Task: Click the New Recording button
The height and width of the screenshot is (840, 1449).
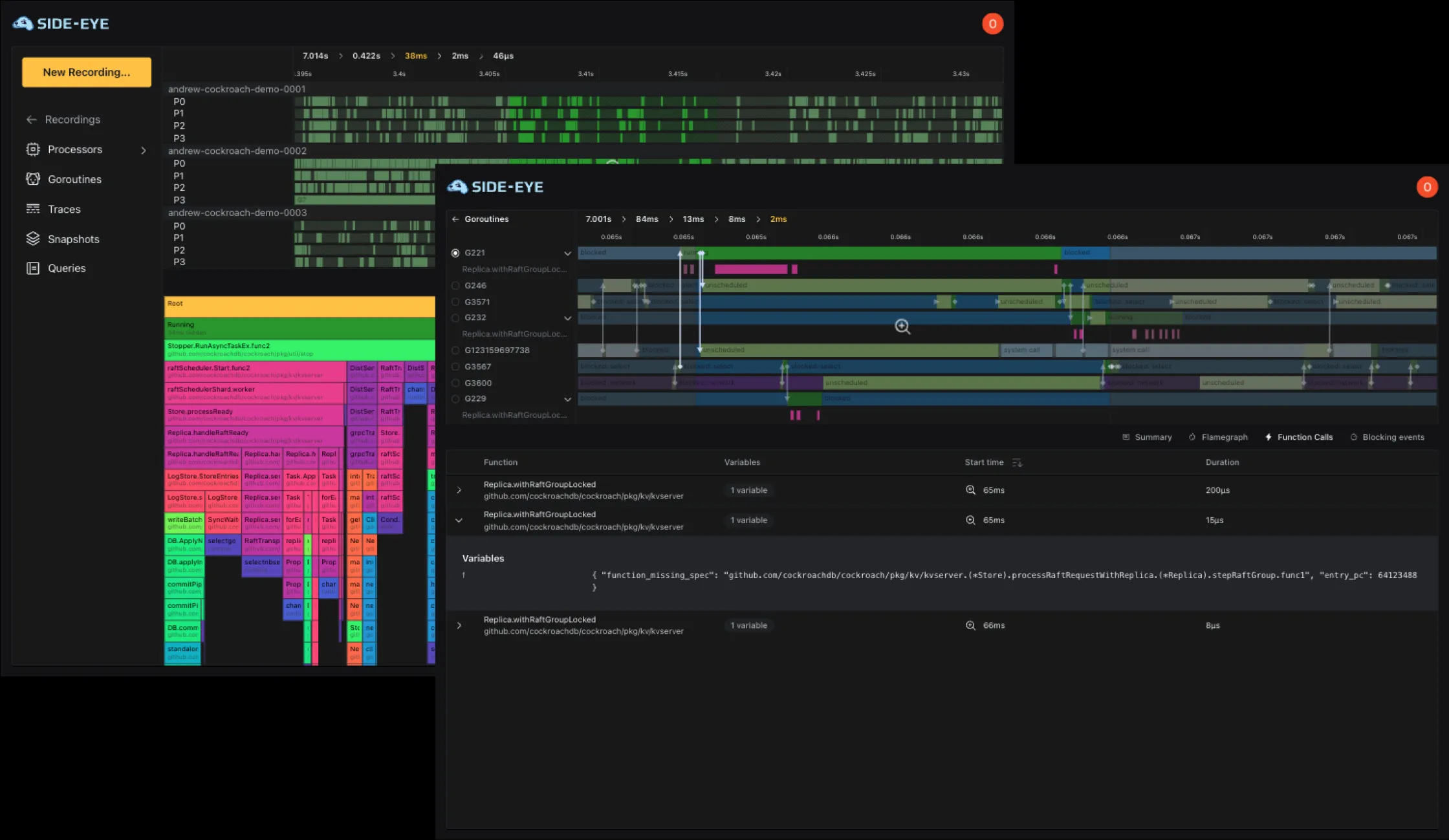Action: [86, 72]
